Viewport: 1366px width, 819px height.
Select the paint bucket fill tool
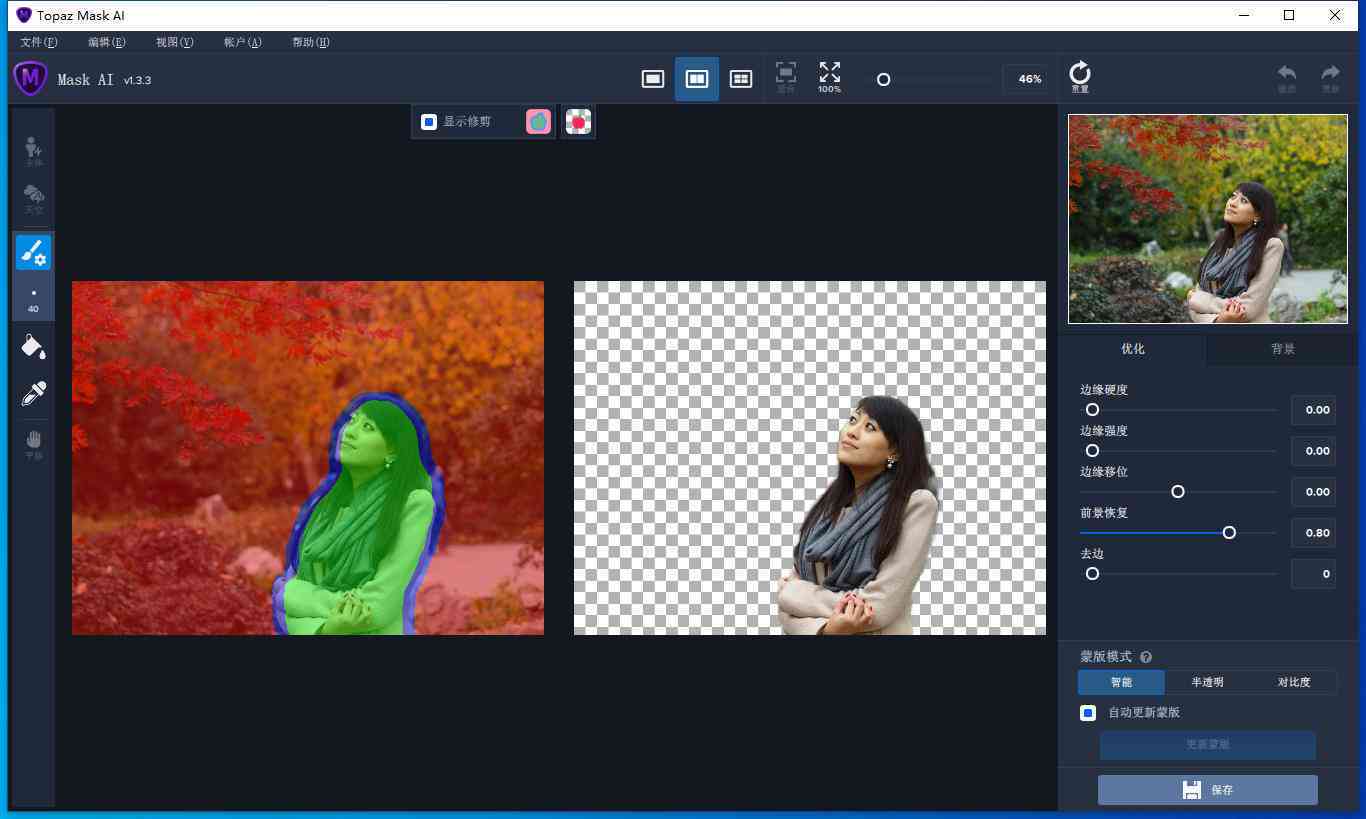click(x=33, y=346)
